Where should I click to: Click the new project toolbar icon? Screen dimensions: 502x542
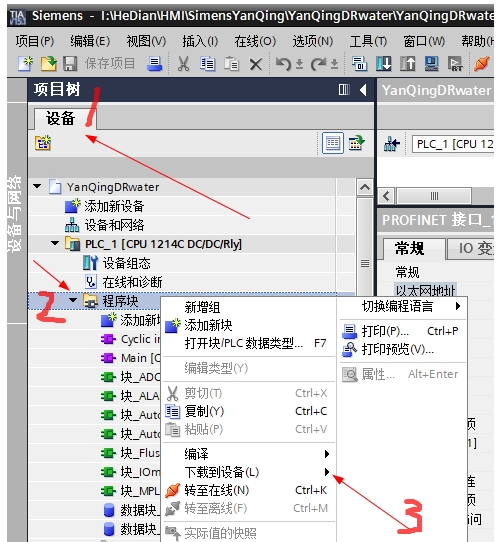click(25, 64)
